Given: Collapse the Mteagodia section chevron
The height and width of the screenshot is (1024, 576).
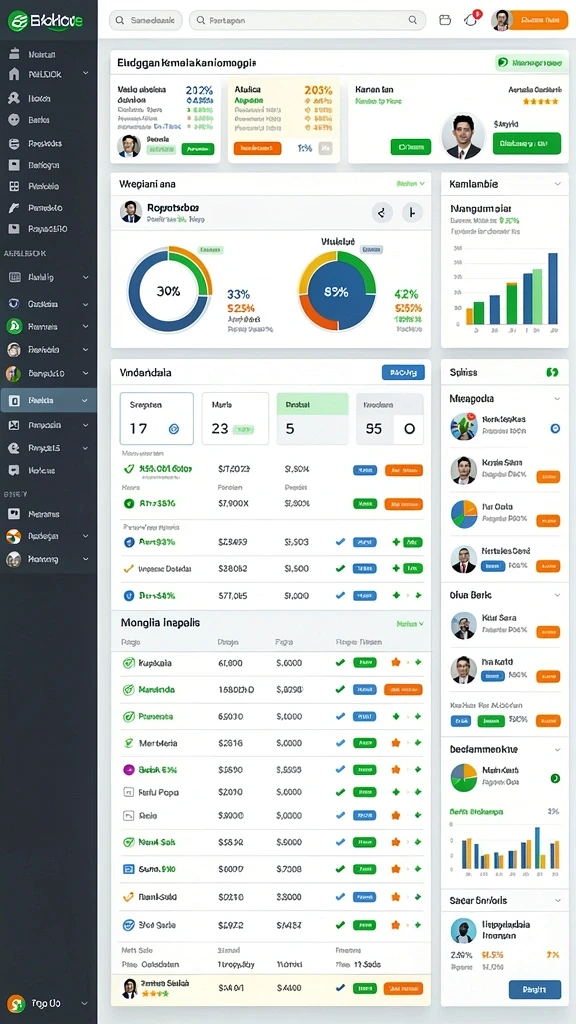Looking at the screenshot, I should click(557, 398).
